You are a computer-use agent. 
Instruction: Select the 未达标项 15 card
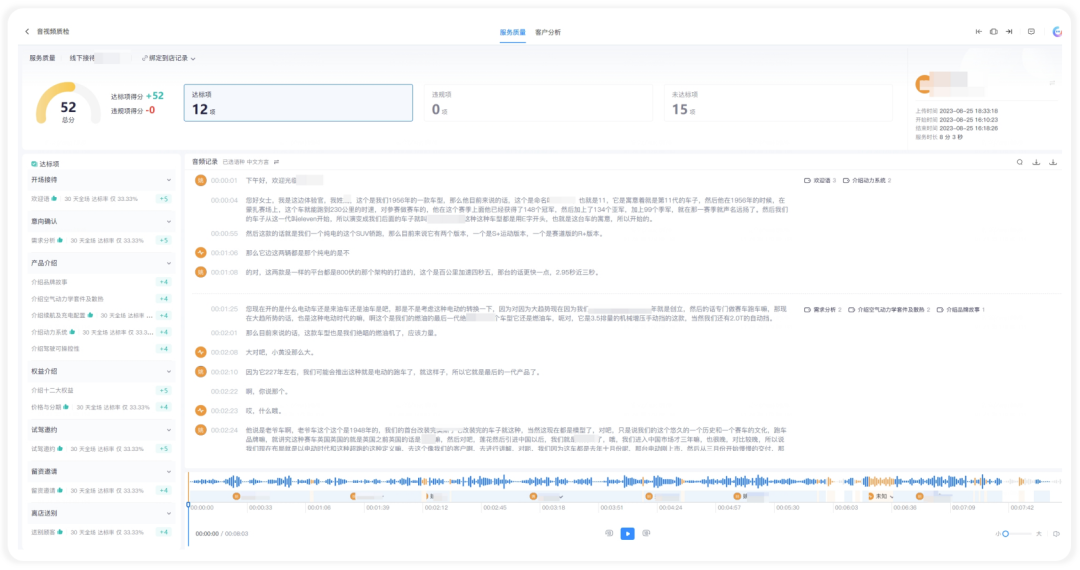click(x=778, y=103)
